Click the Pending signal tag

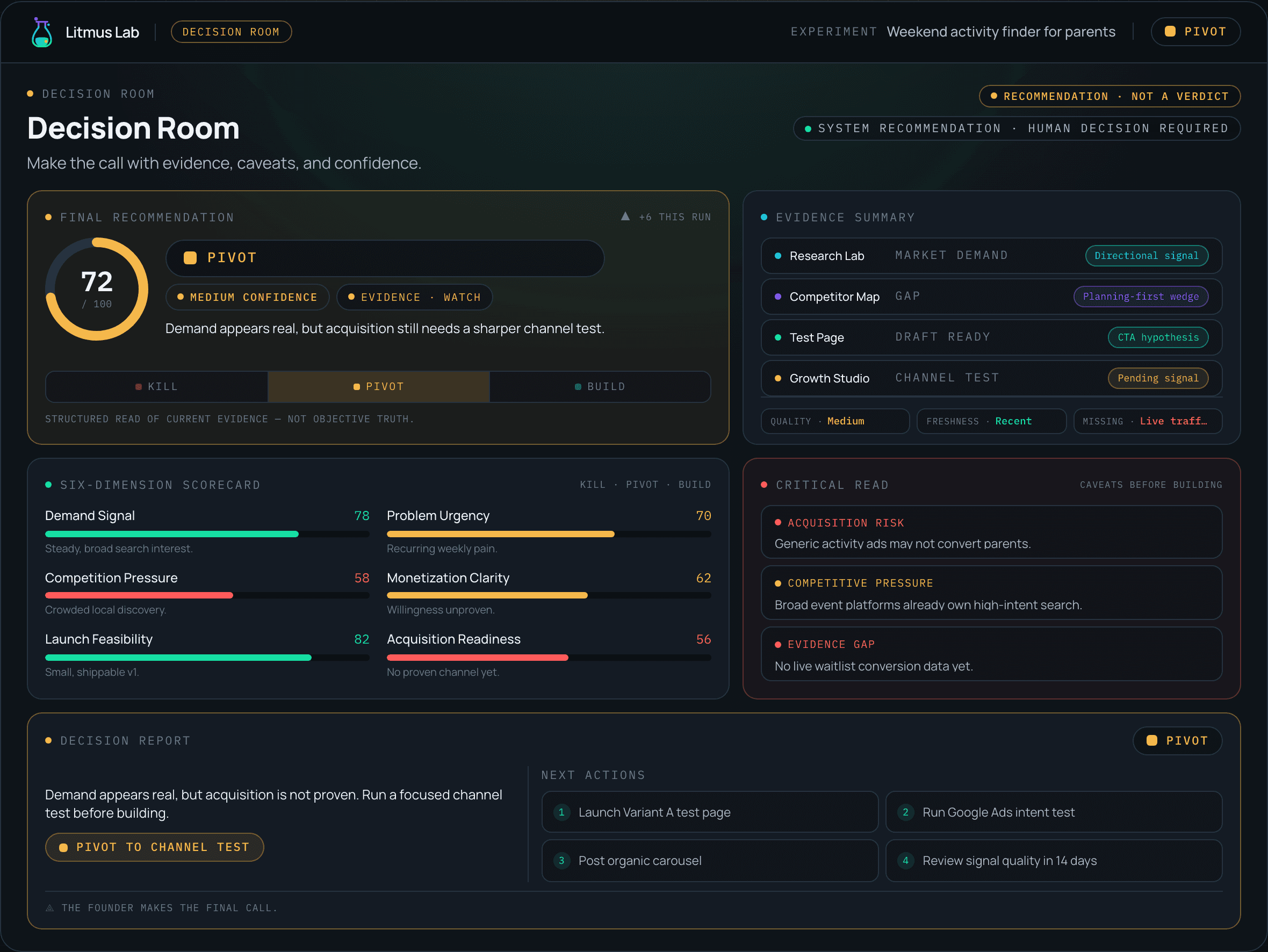(1158, 378)
